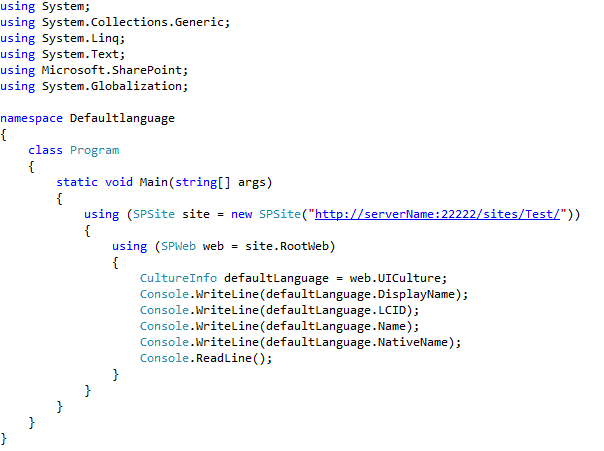This screenshot has width=604, height=451.
Task: Click 'System.Globalization' namespace text
Action: tap(112, 86)
